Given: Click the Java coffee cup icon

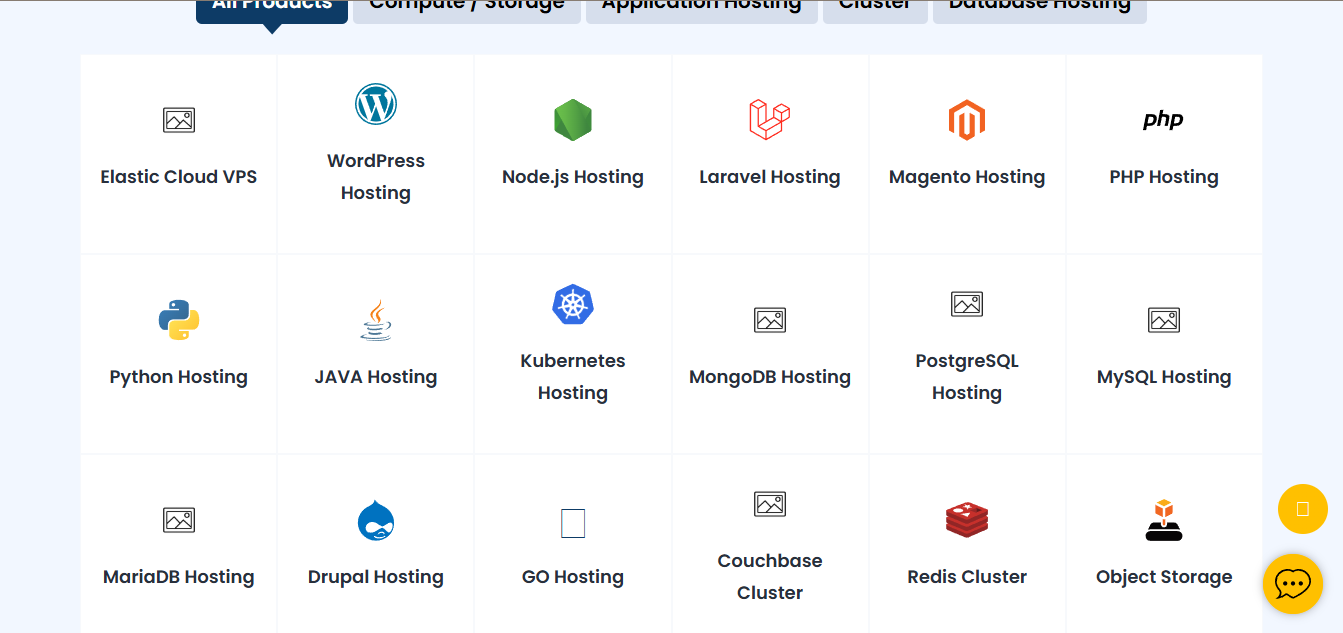Looking at the screenshot, I should point(376,320).
